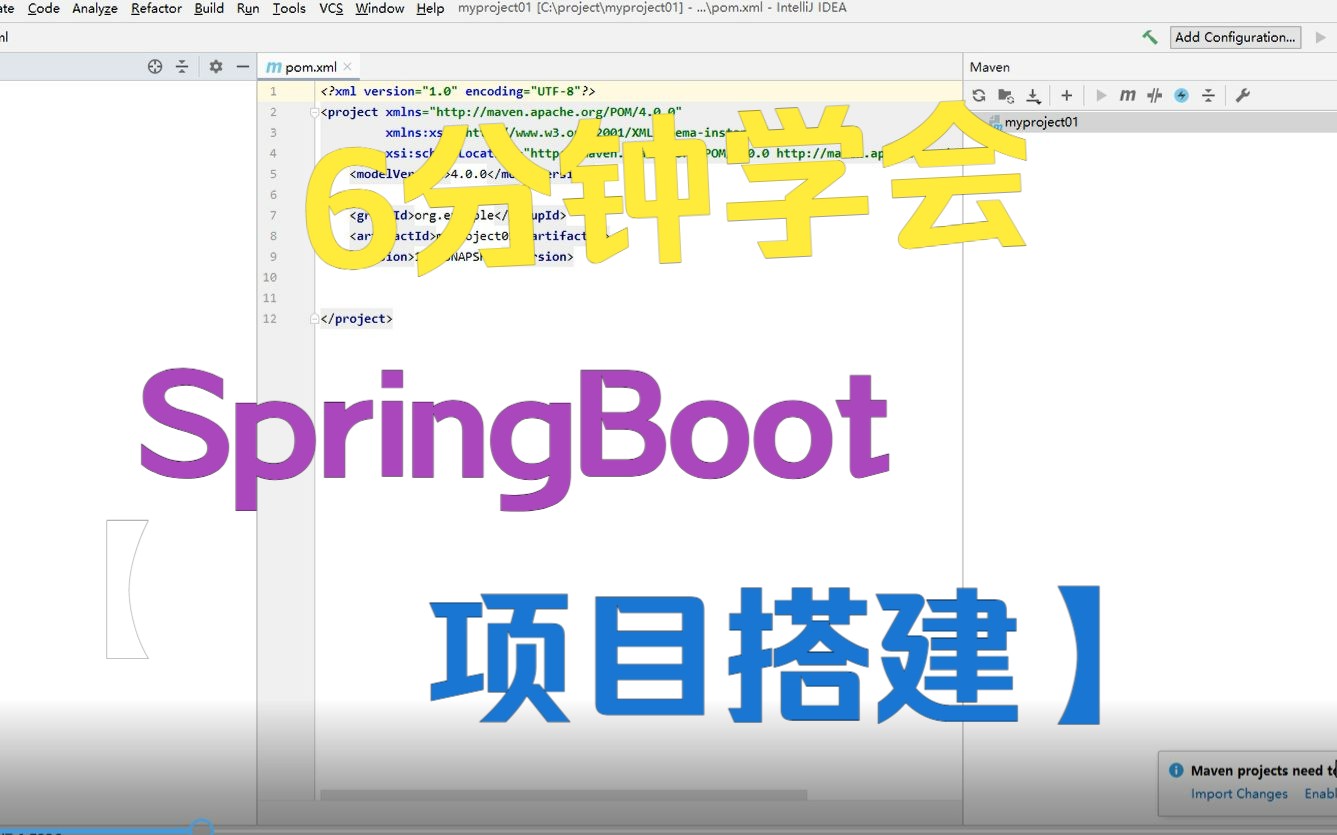Open the VCS menu
This screenshot has height=835, width=1337.
331,8
